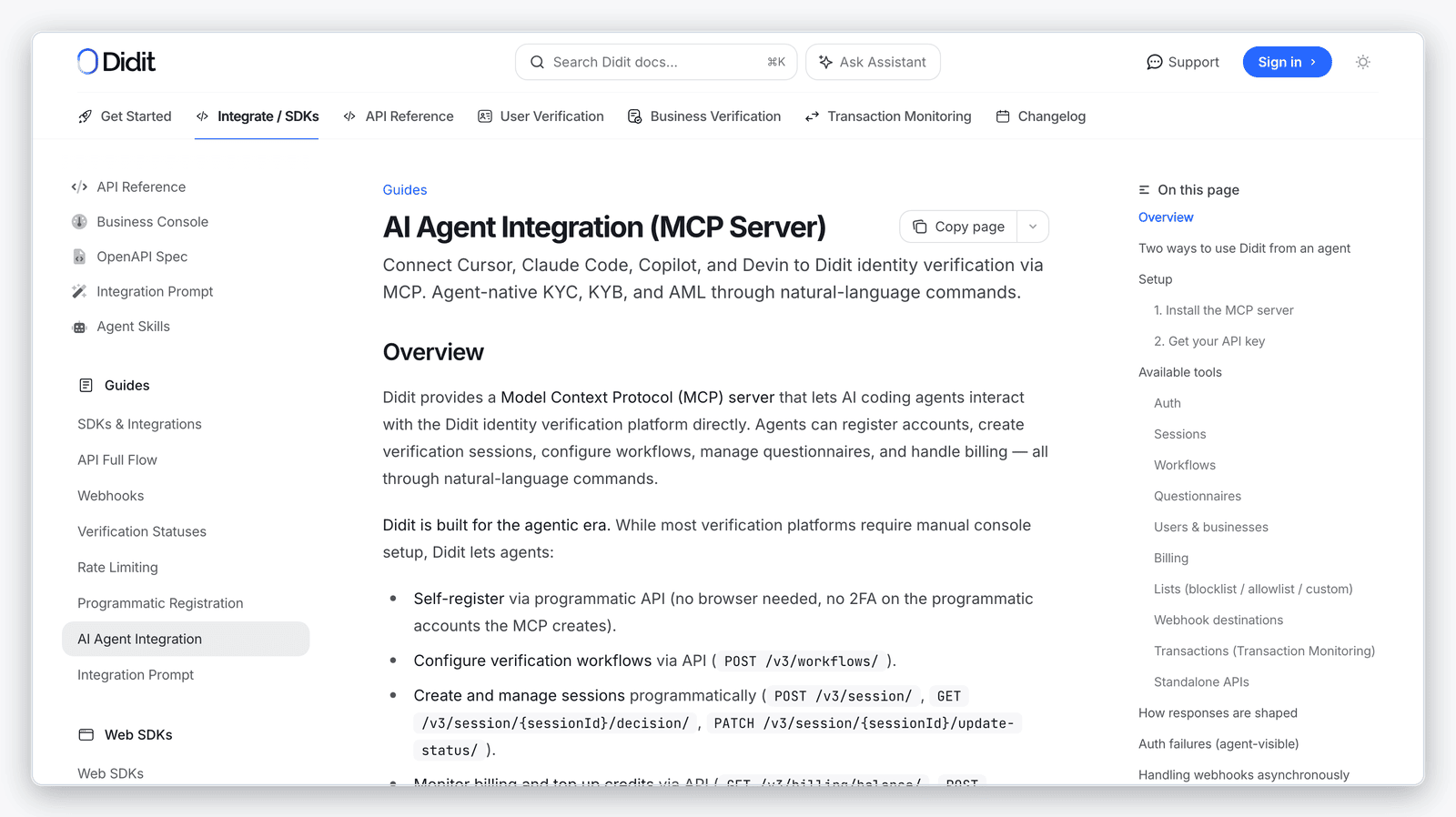Image resolution: width=1456 pixels, height=817 pixels.
Task: Click the On this page list icon
Action: [x=1144, y=190]
